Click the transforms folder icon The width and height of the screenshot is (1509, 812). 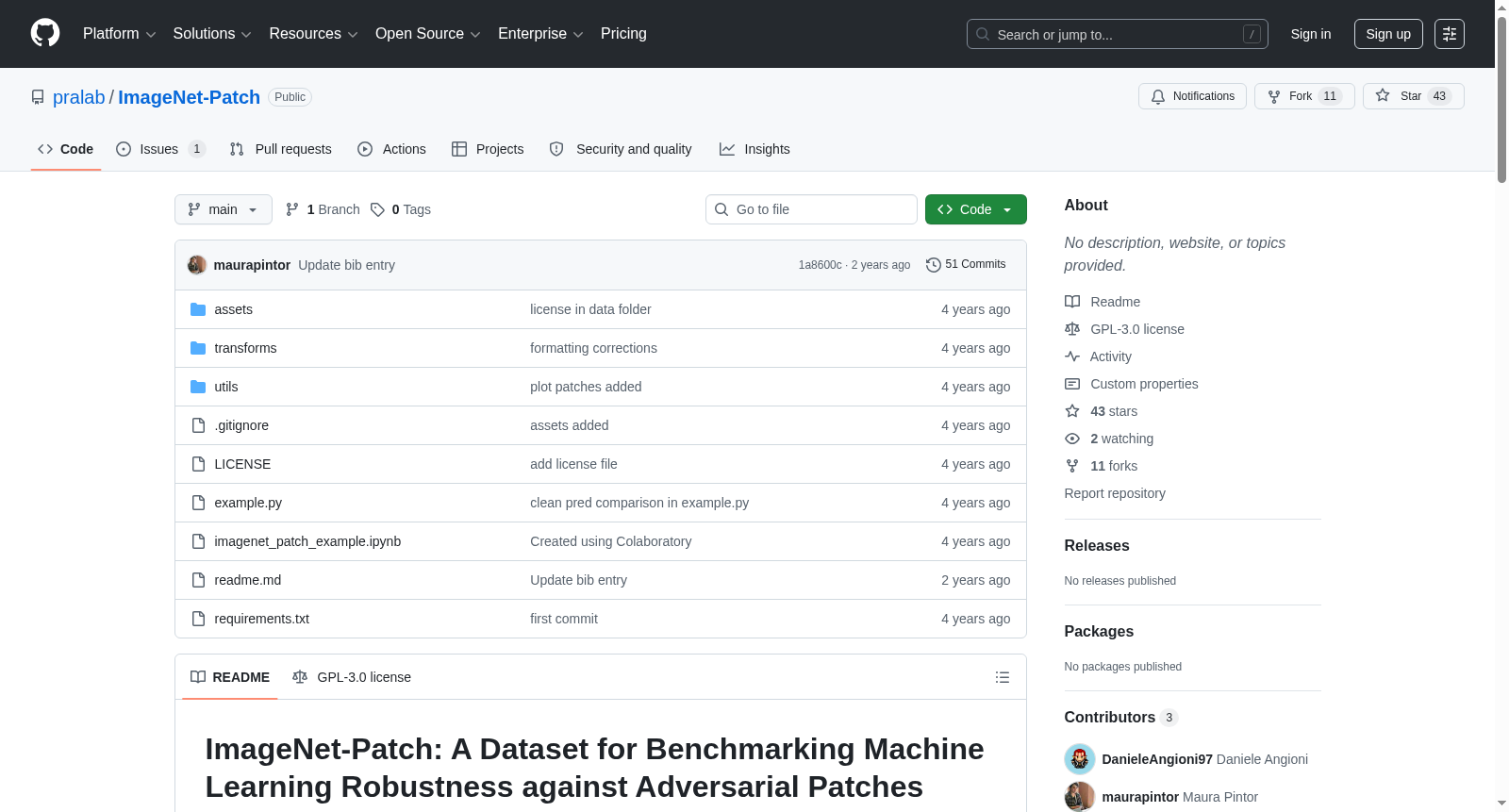coord(198,348)
